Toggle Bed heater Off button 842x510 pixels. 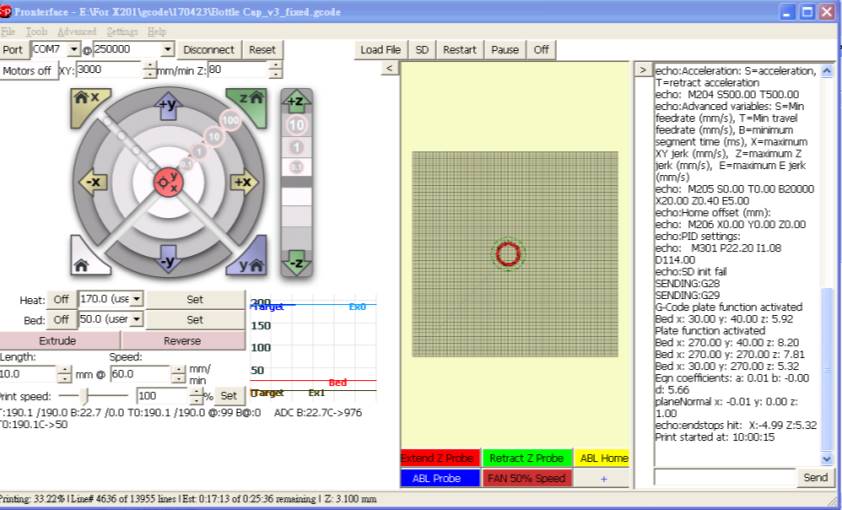tap(61, 320)
